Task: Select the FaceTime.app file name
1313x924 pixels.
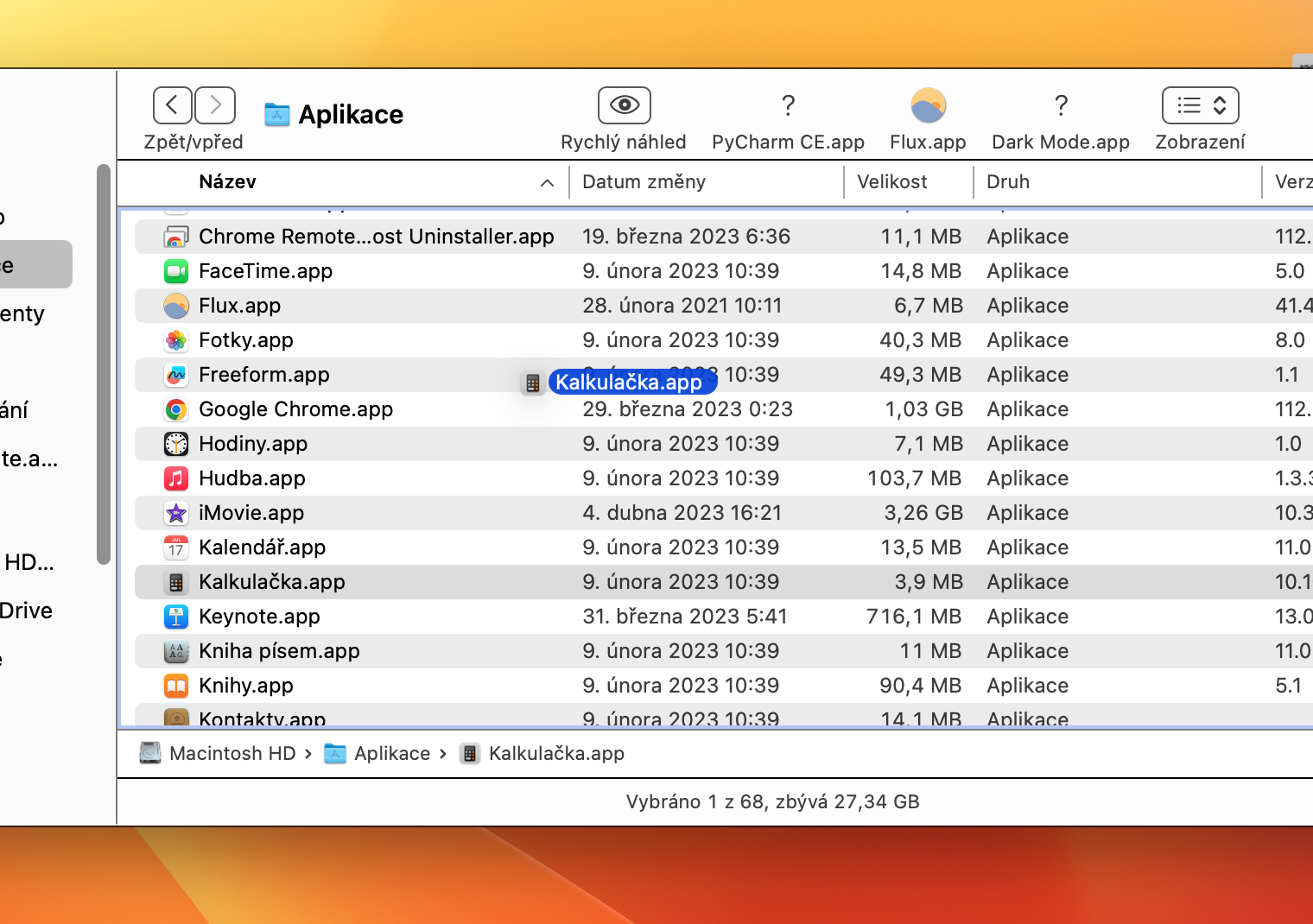Action: click(265, 271)
